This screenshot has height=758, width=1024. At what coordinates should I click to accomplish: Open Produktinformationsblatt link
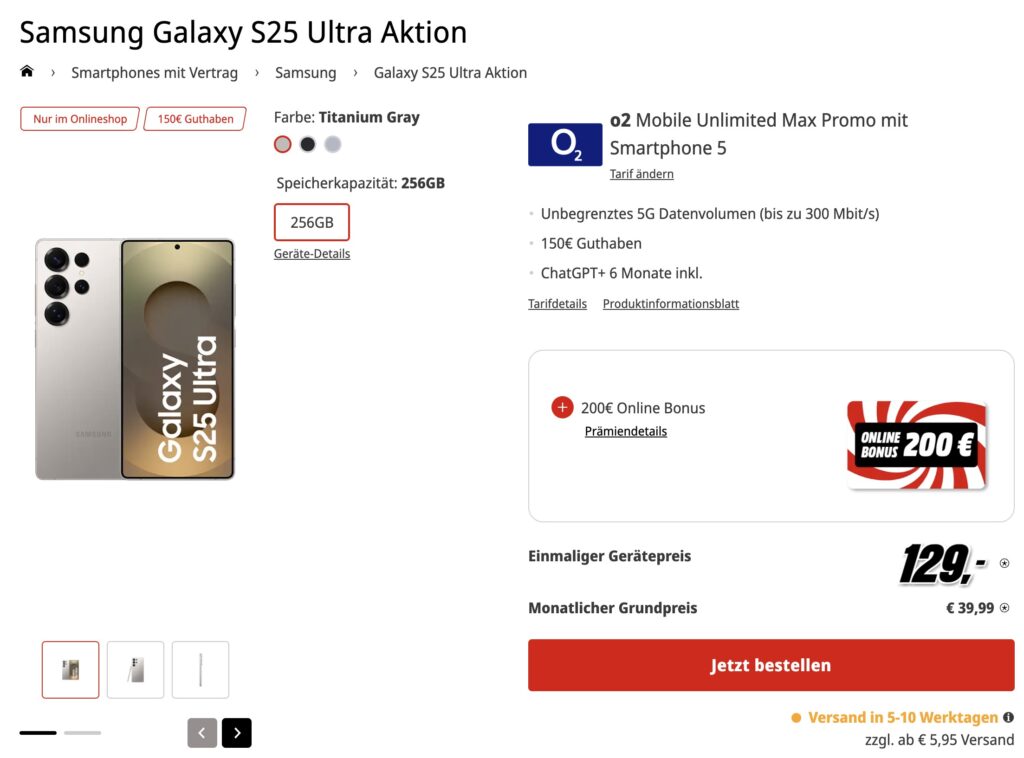click(x=671, y=304)
